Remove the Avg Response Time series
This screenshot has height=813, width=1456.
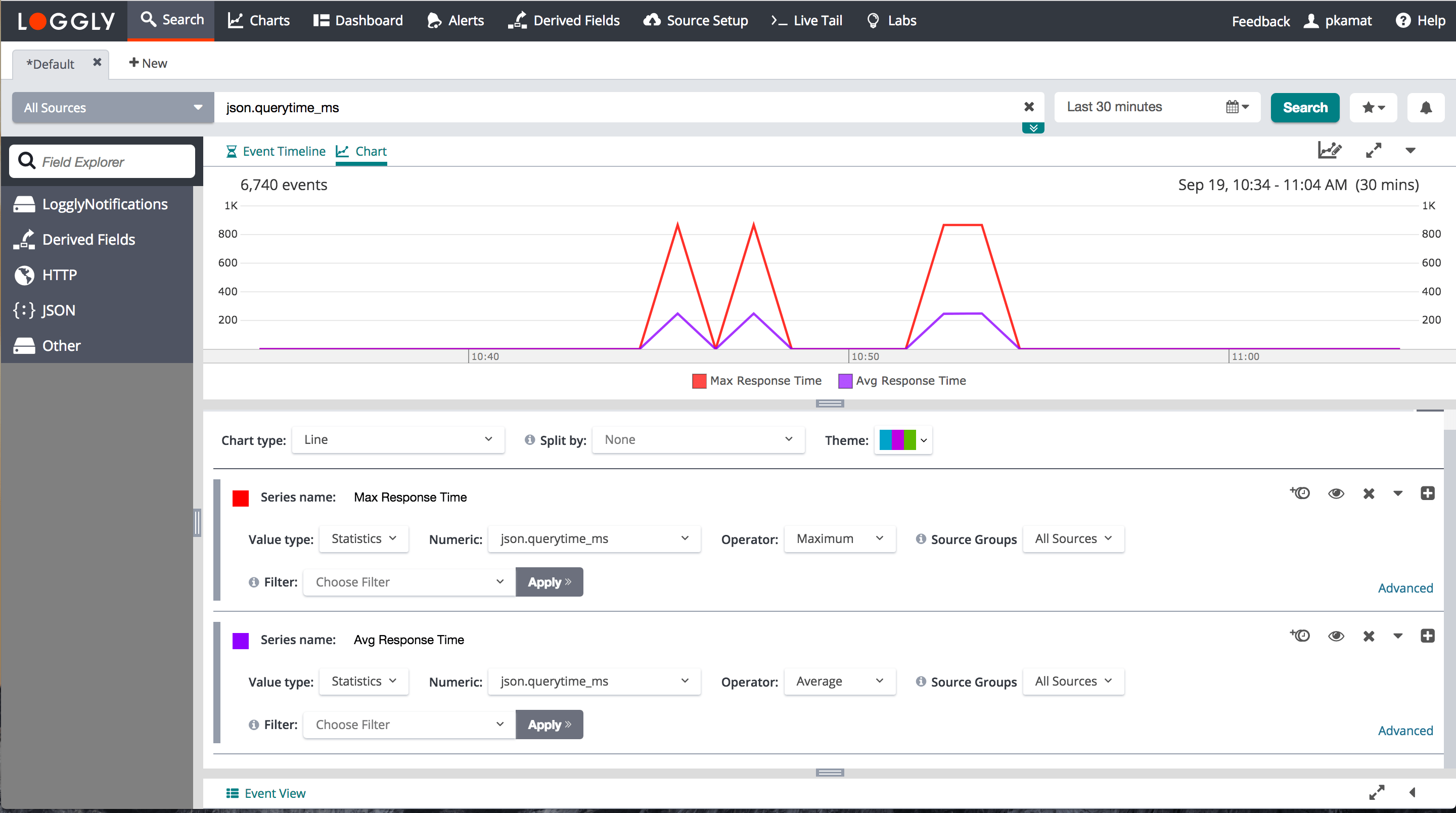1369,636
